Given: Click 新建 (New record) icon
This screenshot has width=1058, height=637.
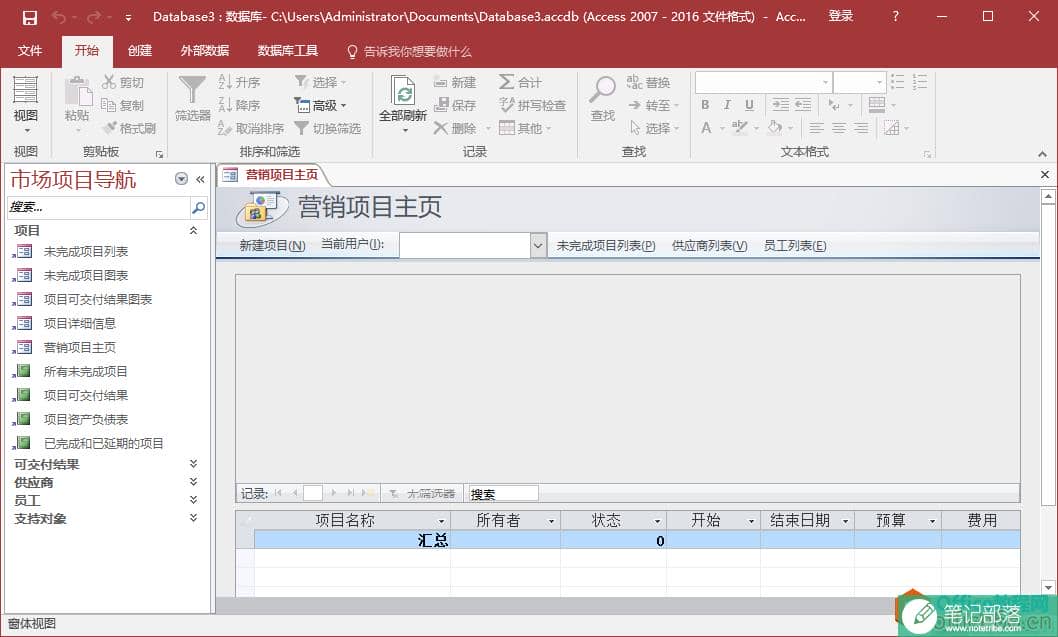Looking at the screenshot, I should [441, 82].
